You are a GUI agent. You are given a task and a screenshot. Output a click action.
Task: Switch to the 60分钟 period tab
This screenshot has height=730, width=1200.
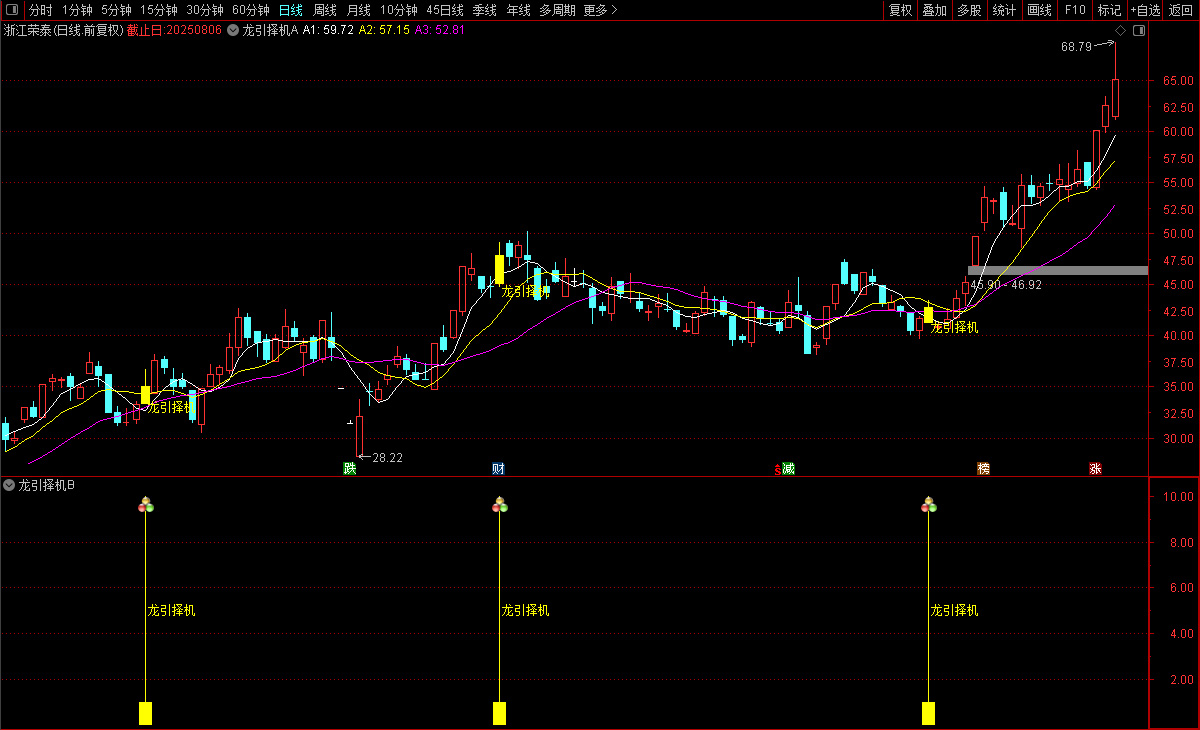(x=250, y=10)
